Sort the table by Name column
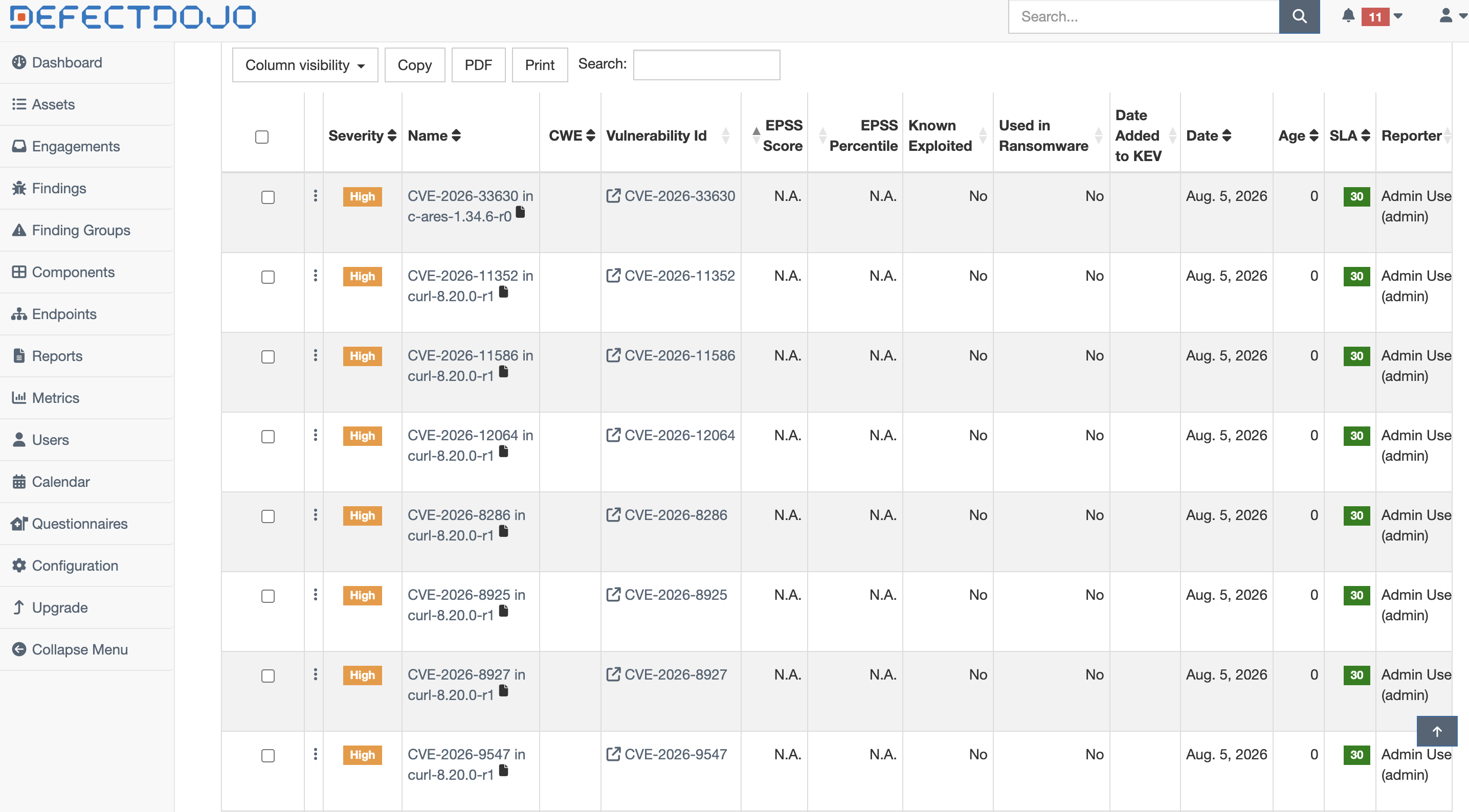This screenshot has width=1469, height=812. click(434, 136)
